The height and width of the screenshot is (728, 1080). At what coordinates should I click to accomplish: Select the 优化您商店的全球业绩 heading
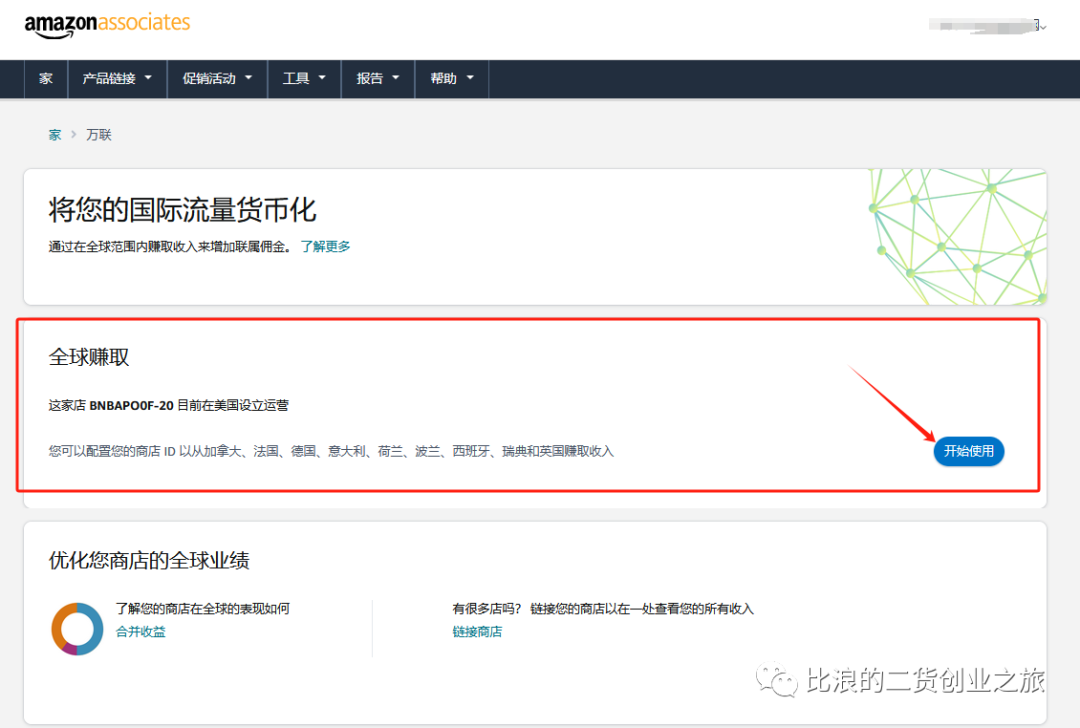click(149, 560)
